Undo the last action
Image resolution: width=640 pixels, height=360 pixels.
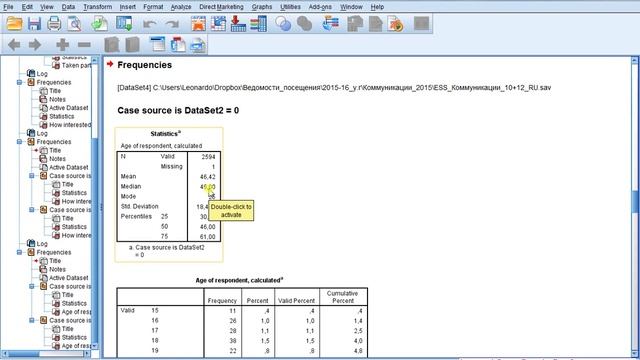coord(149,24)
